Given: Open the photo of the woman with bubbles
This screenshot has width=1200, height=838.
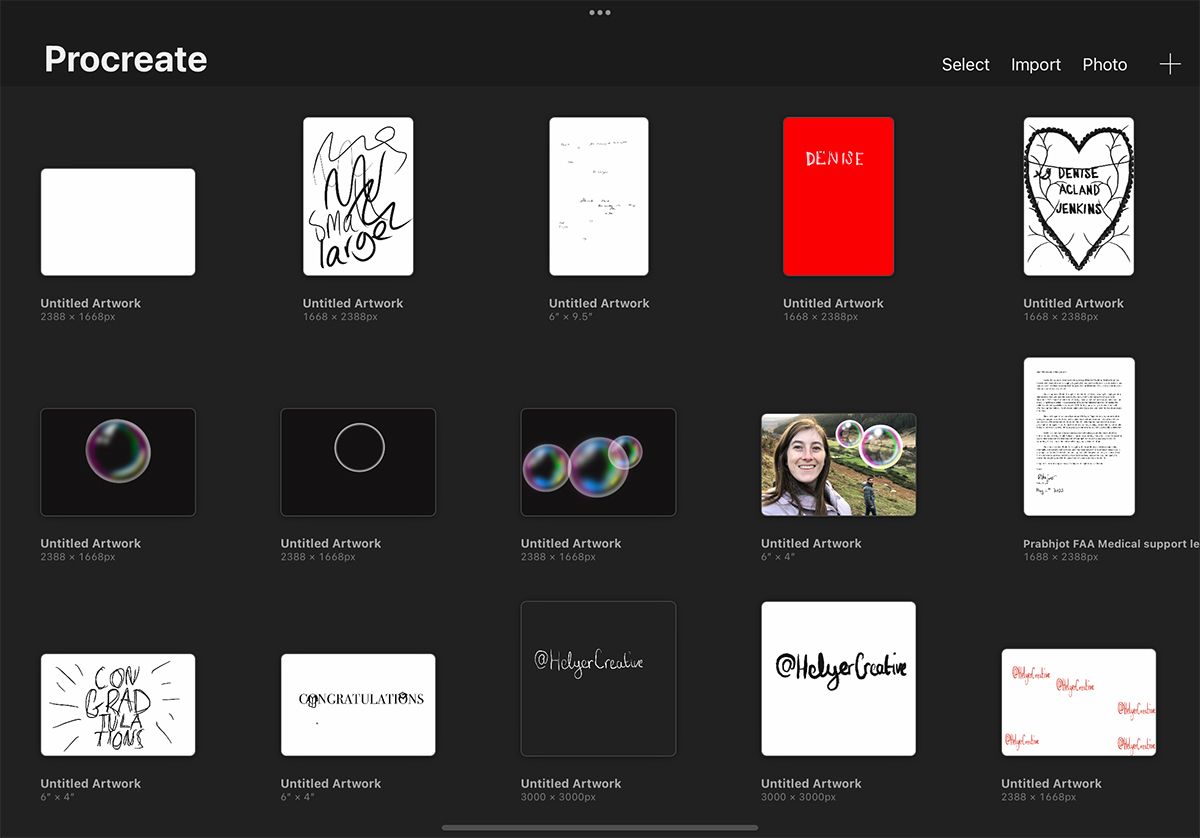Looking at the screenshot, I should 838,464.
